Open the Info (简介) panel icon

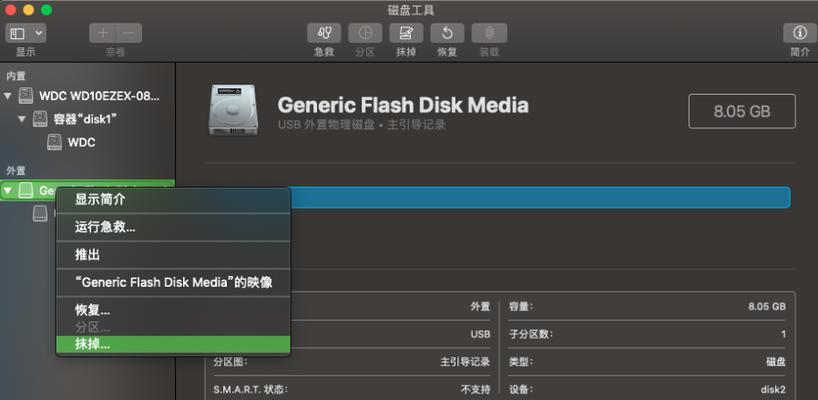[x=799, y=33]
